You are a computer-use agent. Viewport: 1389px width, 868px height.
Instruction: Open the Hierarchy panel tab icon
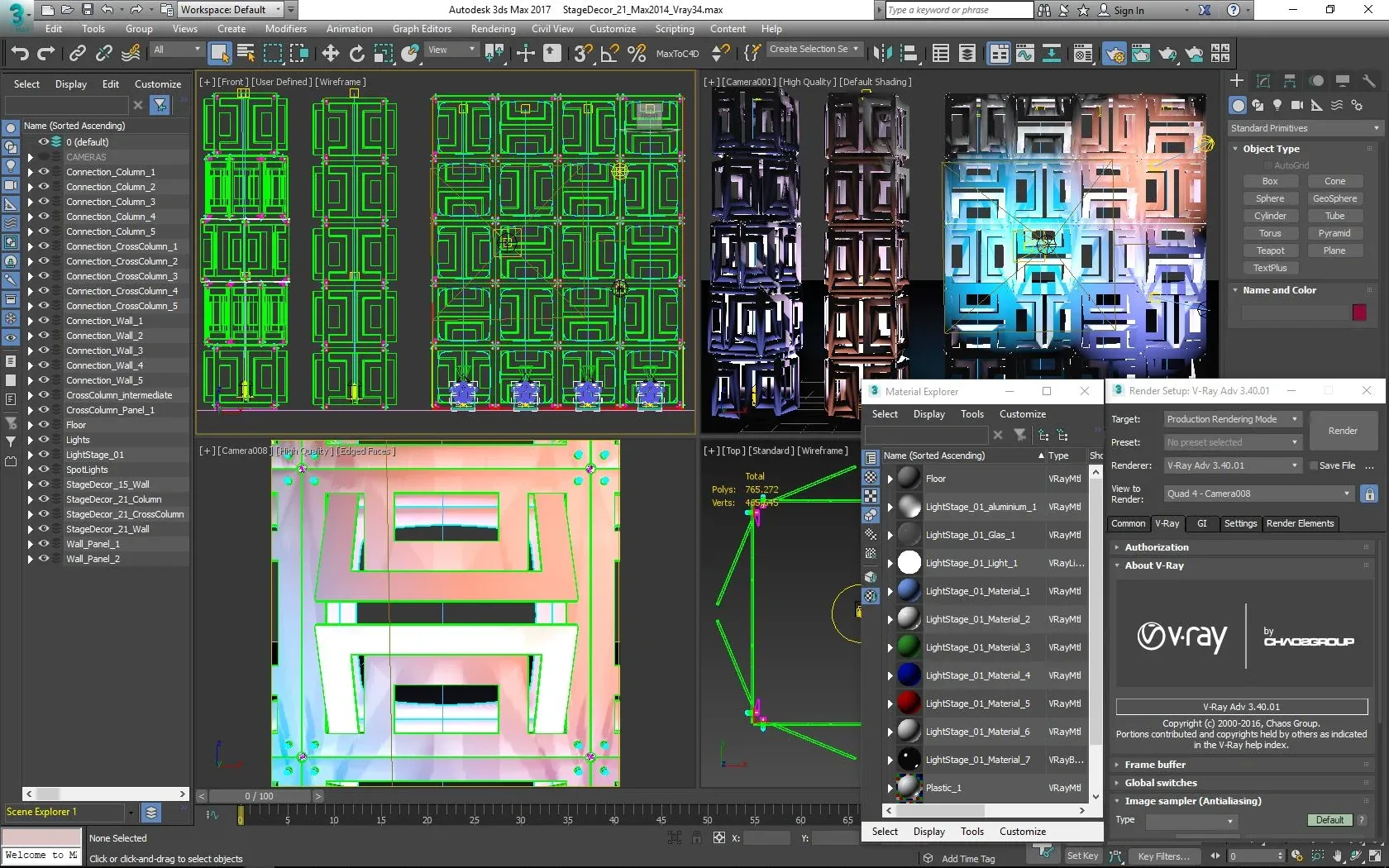click(1290, 81)
